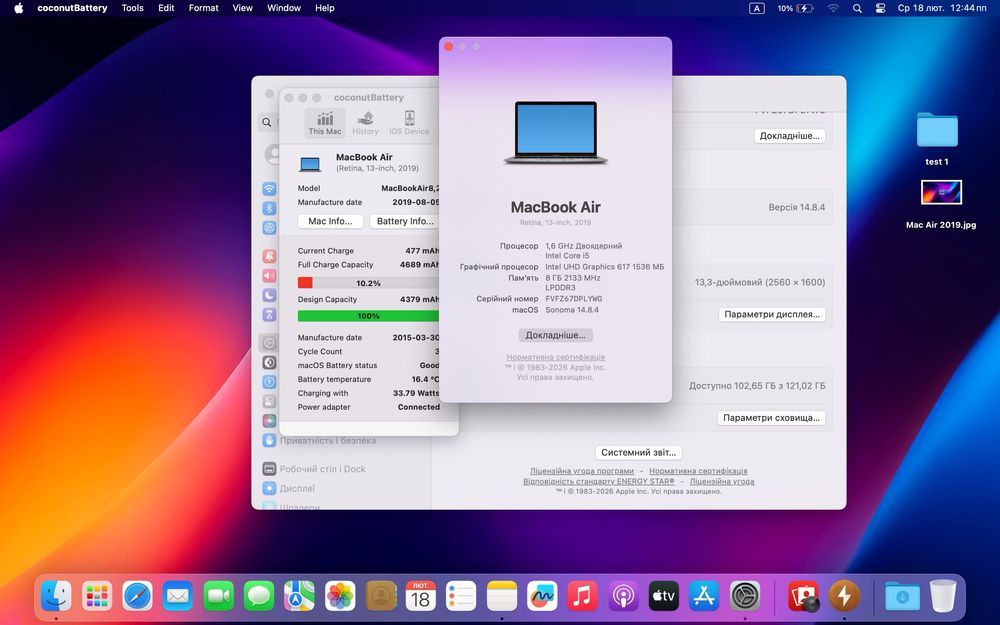The width and height of the screenshot is (1000, 625).
Task: Open Notes from the Dock
Action: pyautogui.click(x=502, y=596)
